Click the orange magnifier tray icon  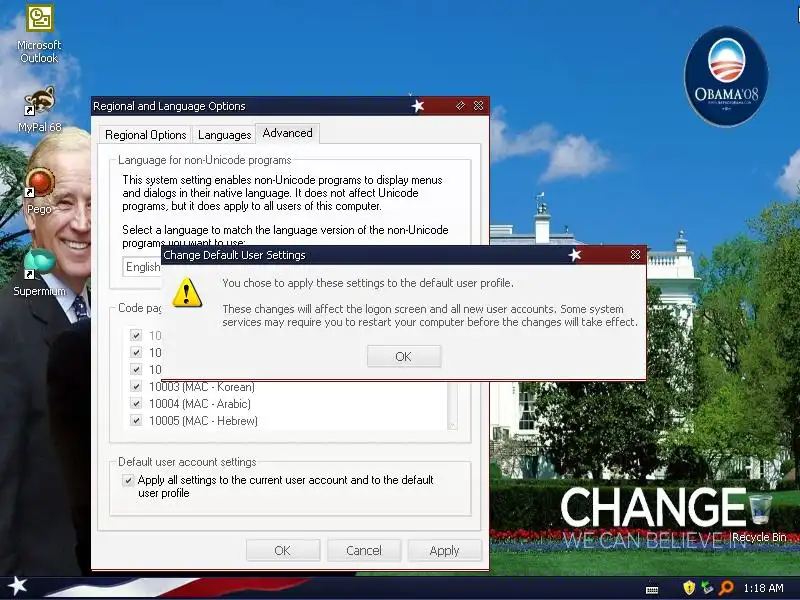pyautogui.click(x=726, y=588)
